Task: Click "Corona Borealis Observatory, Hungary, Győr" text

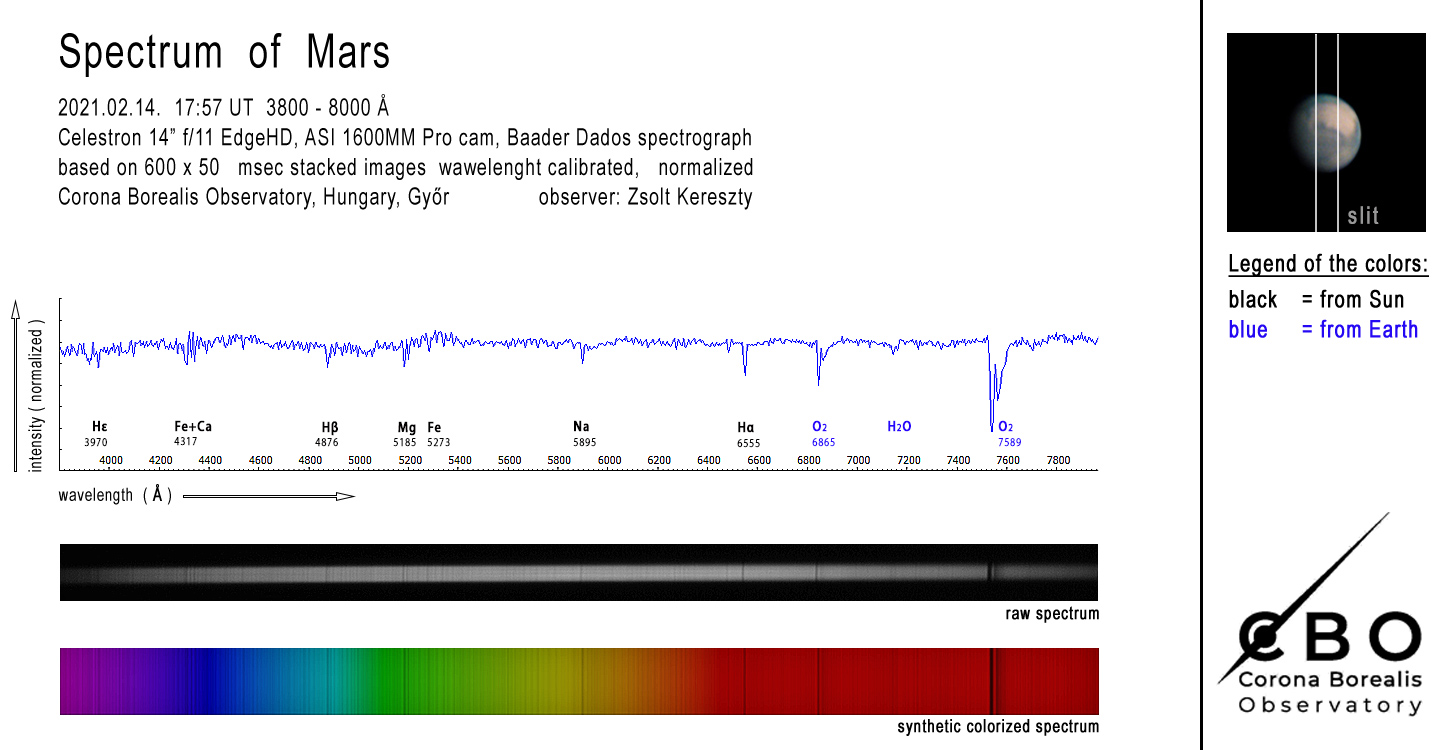Action: (254, 197)
